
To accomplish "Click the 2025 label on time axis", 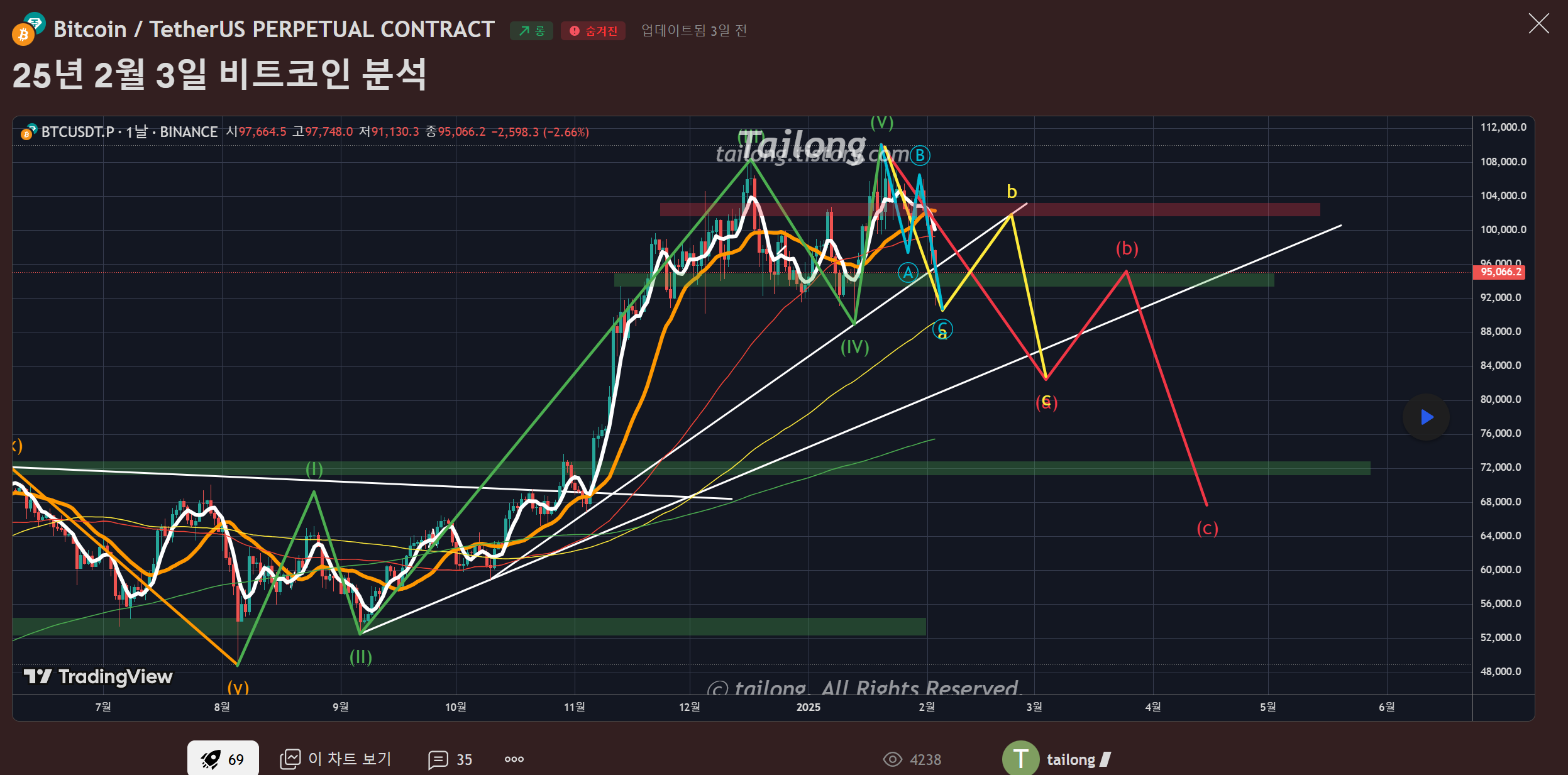I will [x=808, y=707].
